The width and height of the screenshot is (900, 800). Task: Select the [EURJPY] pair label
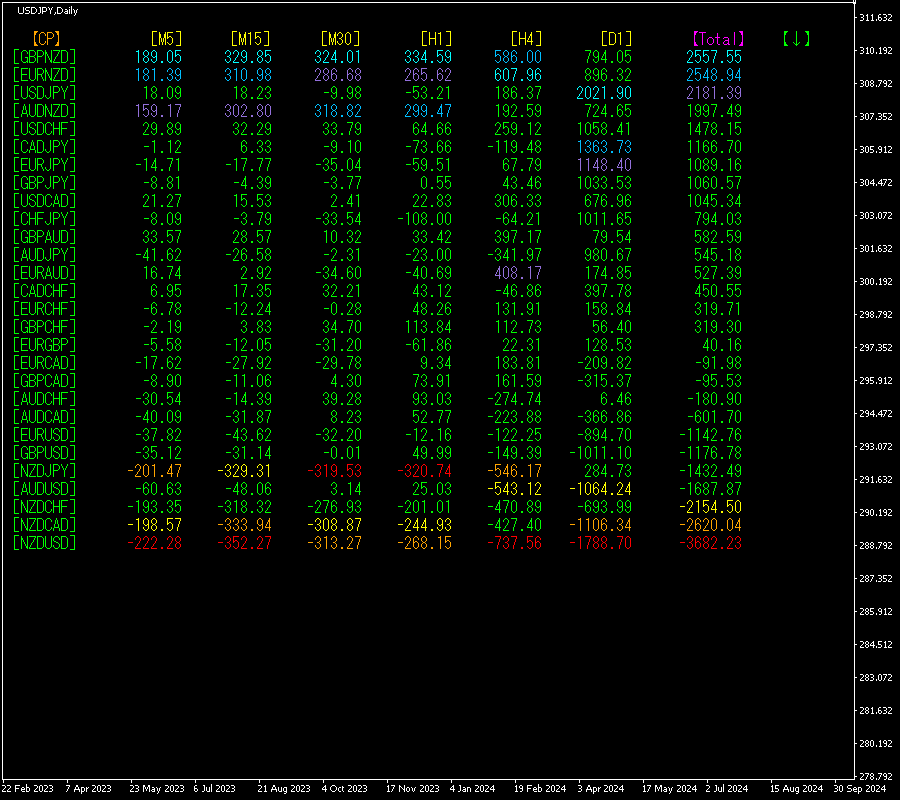44,165
